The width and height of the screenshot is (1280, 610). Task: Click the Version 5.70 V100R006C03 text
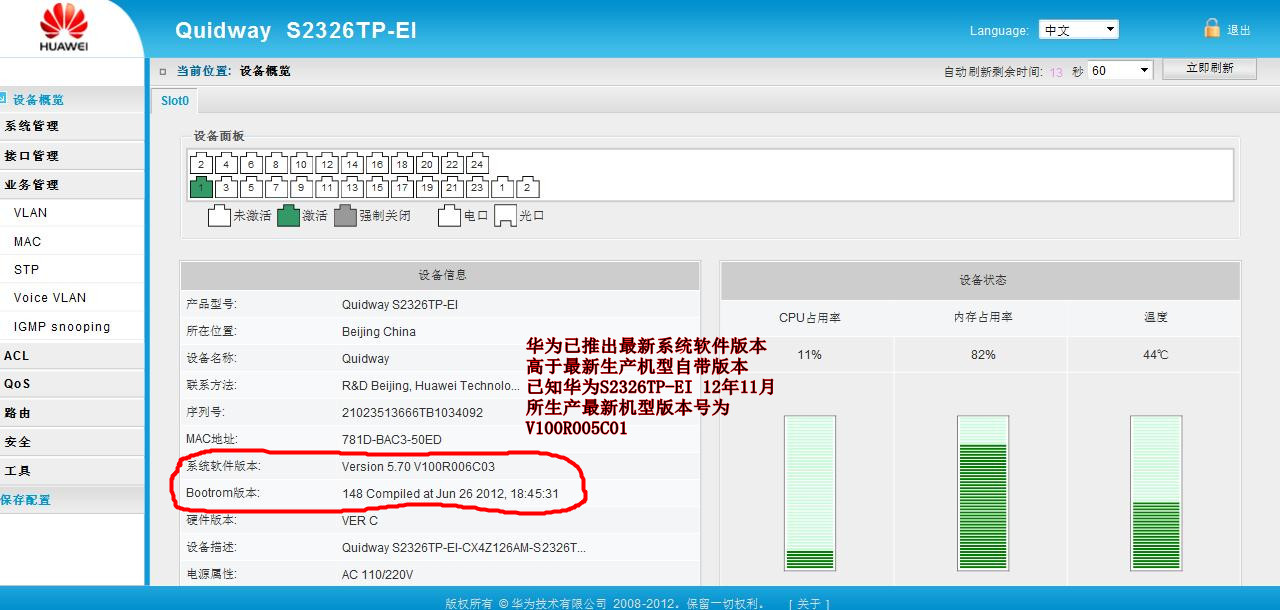(x=418, y=467)
